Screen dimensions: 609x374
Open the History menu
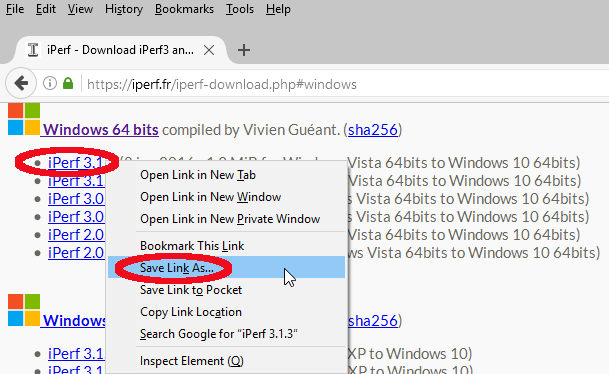coord(124,9)
